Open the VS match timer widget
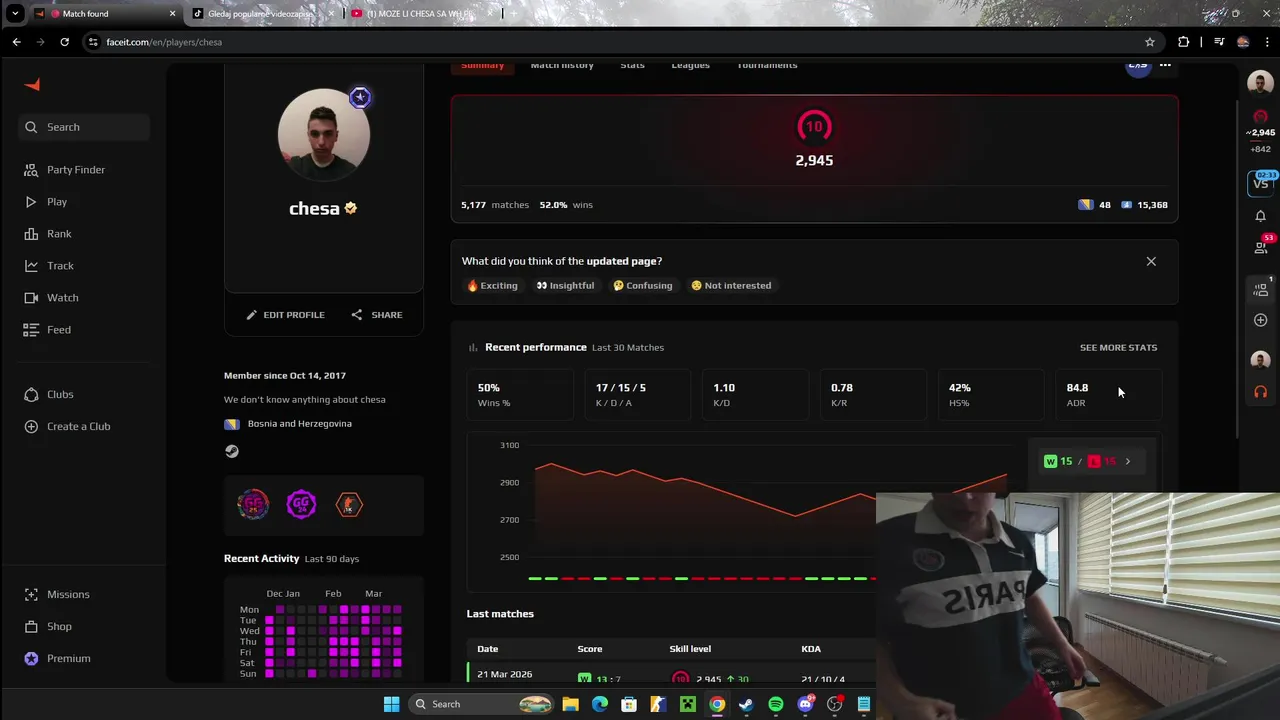This screenshot has width=1280, height=720. tap(1260, 183)
